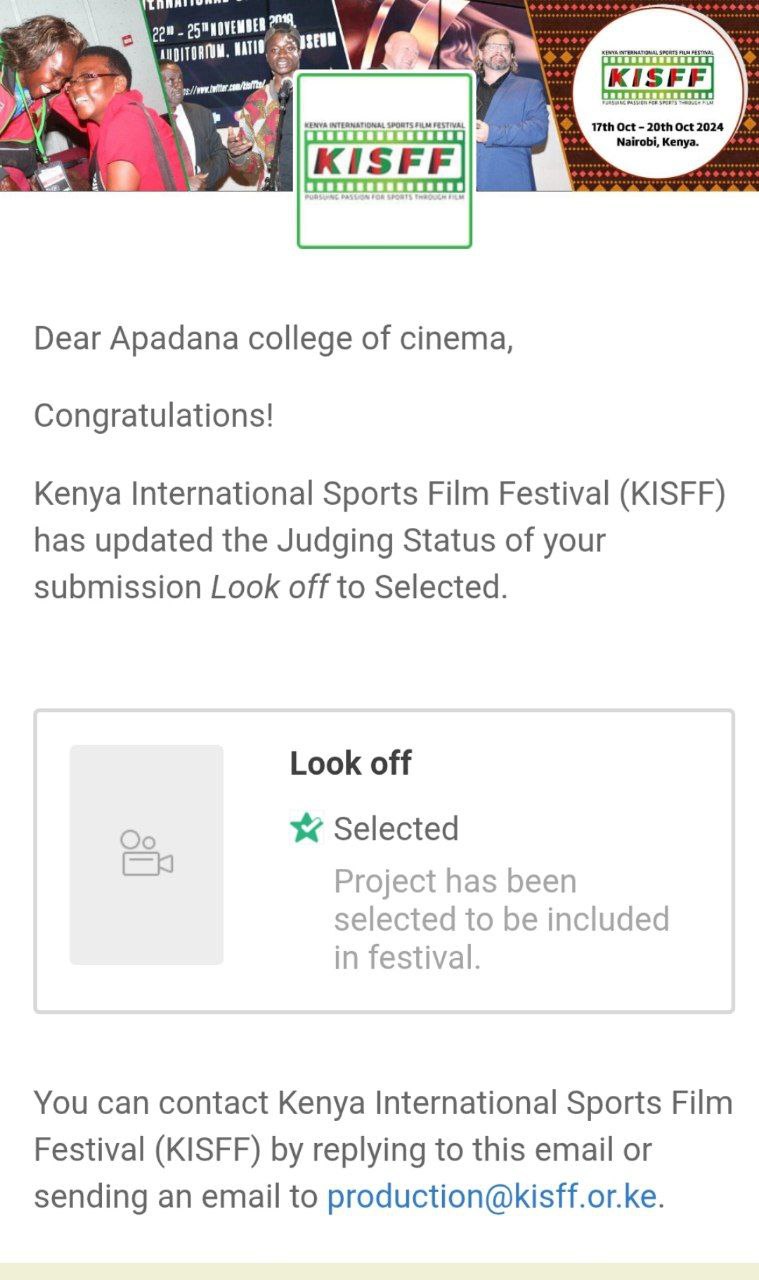Image resolution: width=759 pixels, height=1280 pixels.
Task: Open the bold "Look off" project title
Action: pyautogui.click(x=351, y=763)
